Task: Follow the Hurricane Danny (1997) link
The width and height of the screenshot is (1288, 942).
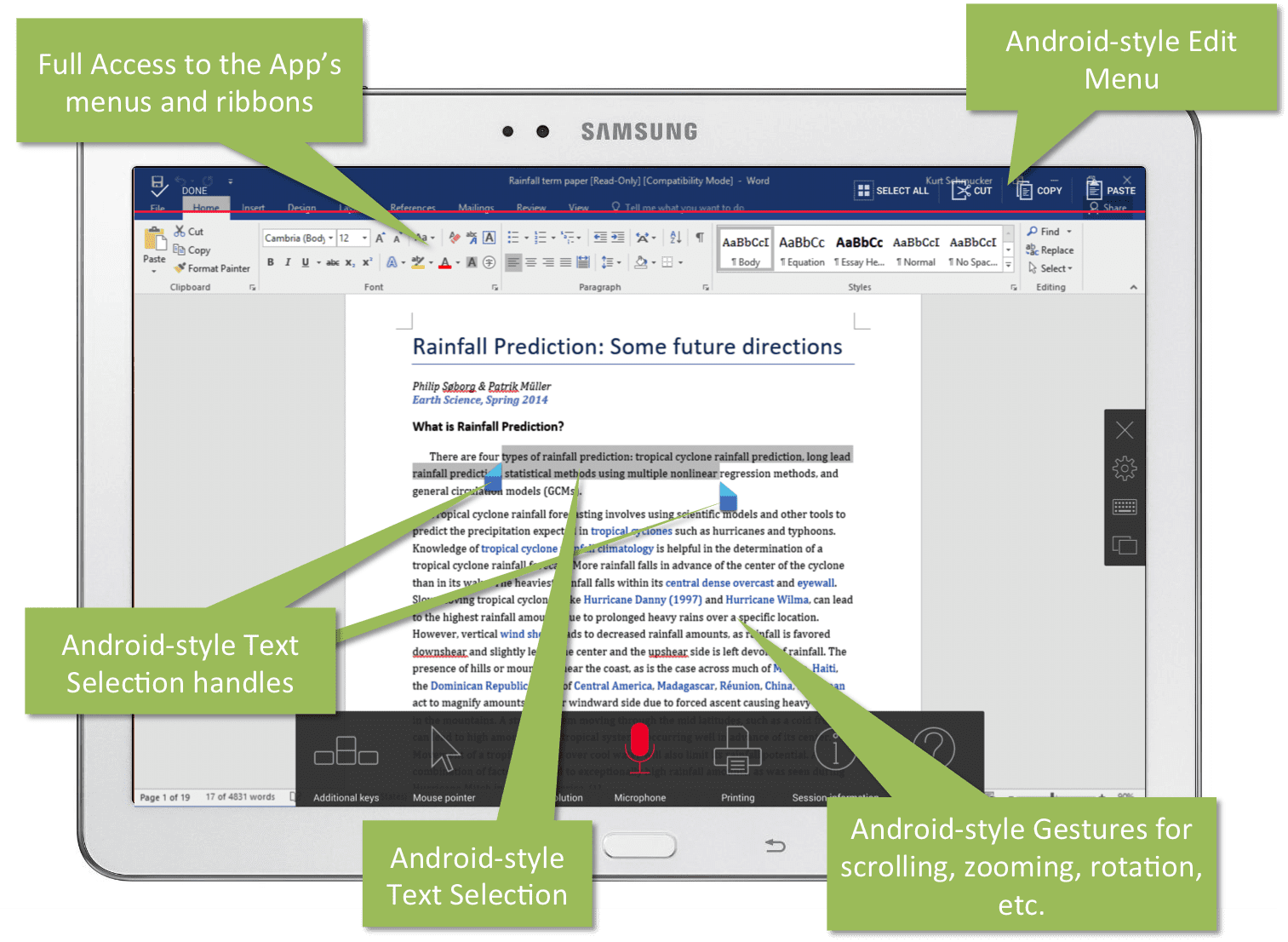Action: pyautogui.click(x=643, y=600)
